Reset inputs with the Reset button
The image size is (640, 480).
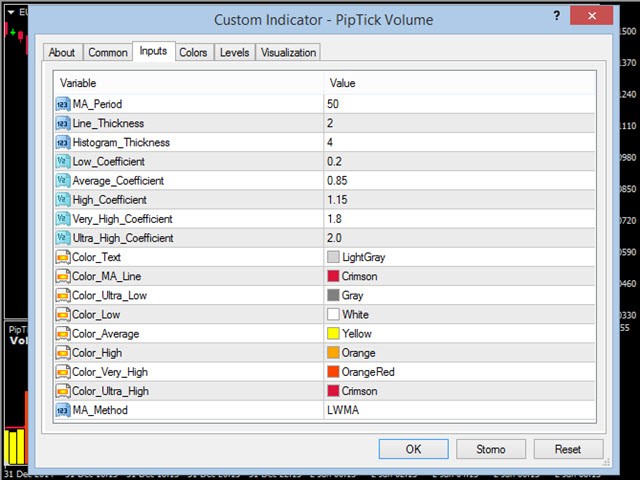(x=568, y=449)
